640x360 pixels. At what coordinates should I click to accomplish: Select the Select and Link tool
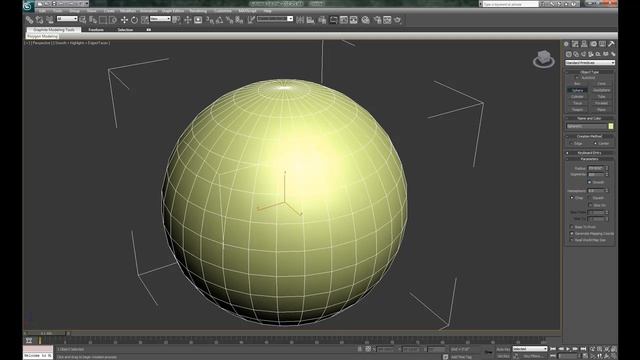click(x=29, y=20)
